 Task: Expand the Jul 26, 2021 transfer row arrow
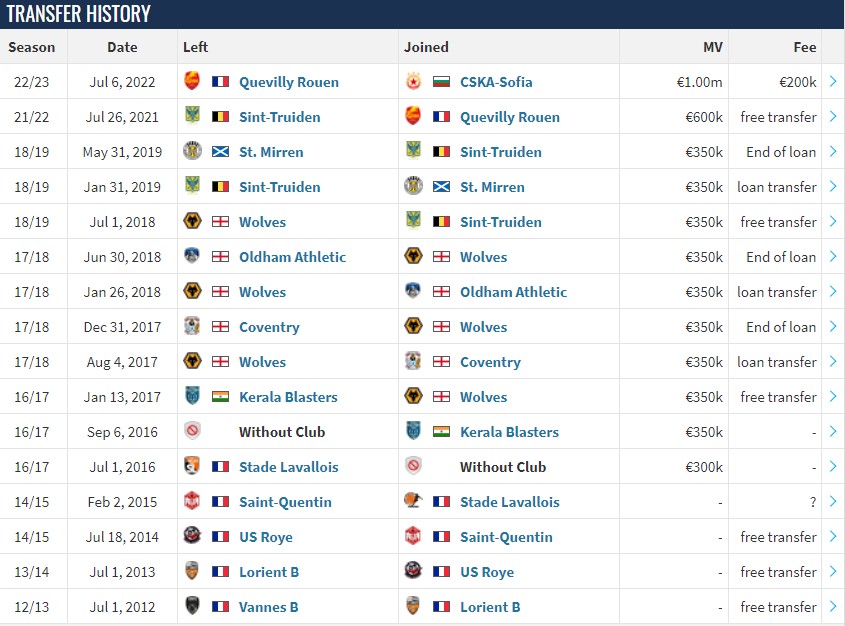[833, 116]
